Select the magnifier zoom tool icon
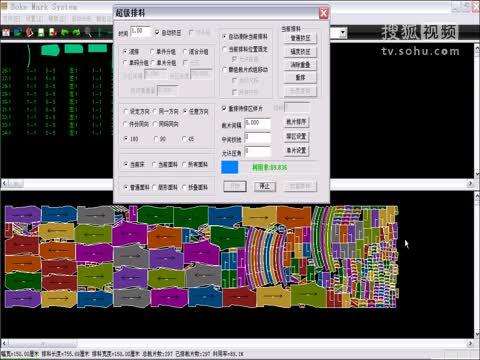The height and width of the screenshot is (360, 480). tap(88, 32)
